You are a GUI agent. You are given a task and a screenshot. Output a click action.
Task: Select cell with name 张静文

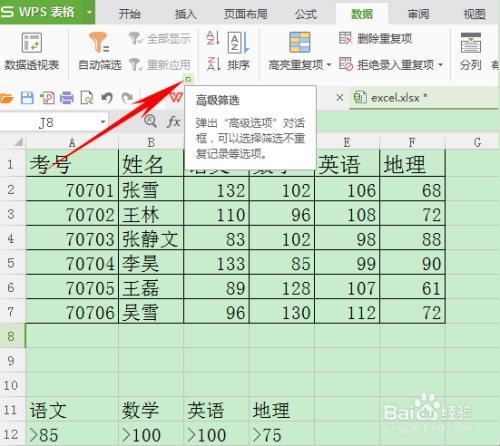[151, 238]
